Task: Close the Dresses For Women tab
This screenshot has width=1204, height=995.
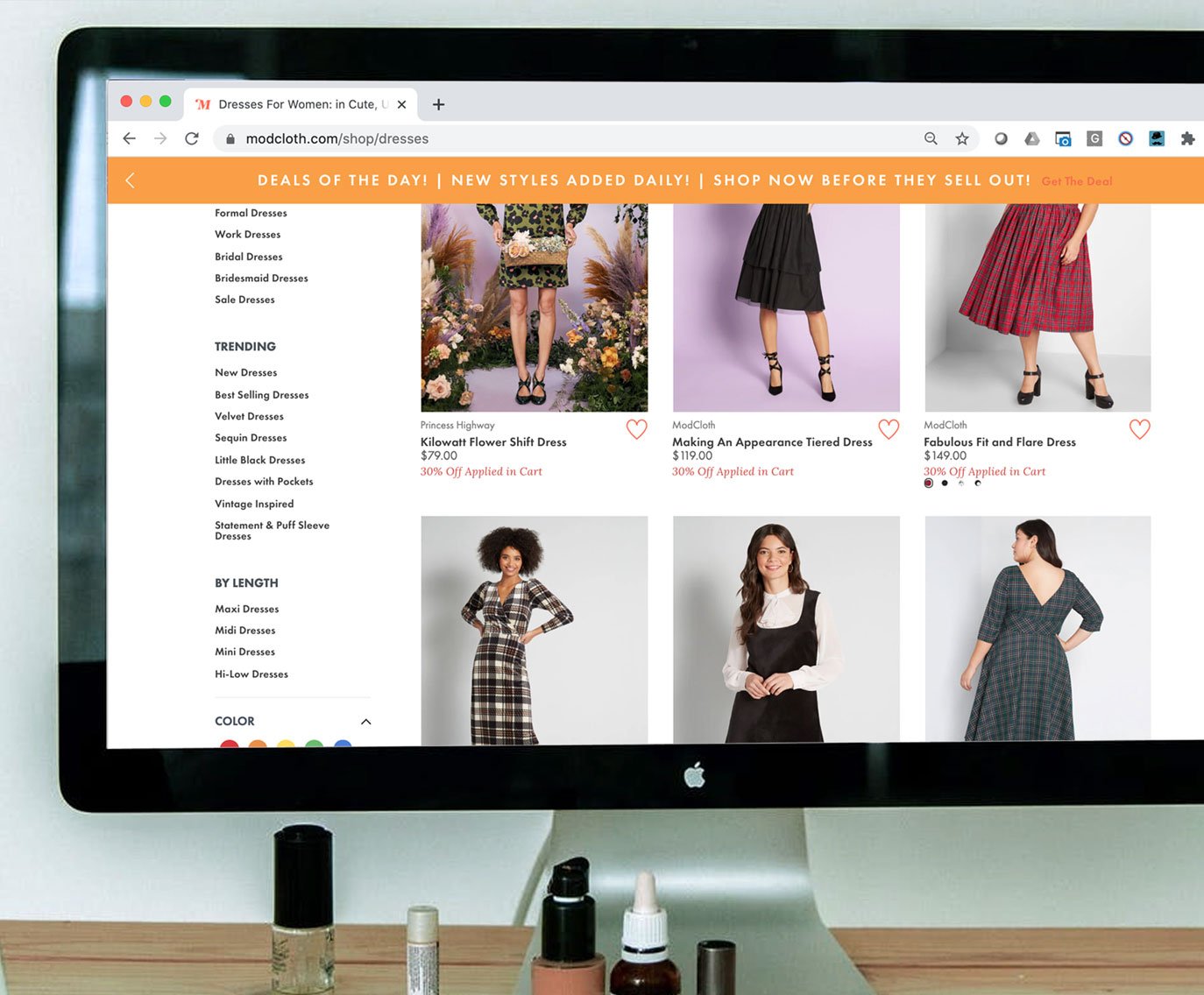Action: click(x=401, y=104)
